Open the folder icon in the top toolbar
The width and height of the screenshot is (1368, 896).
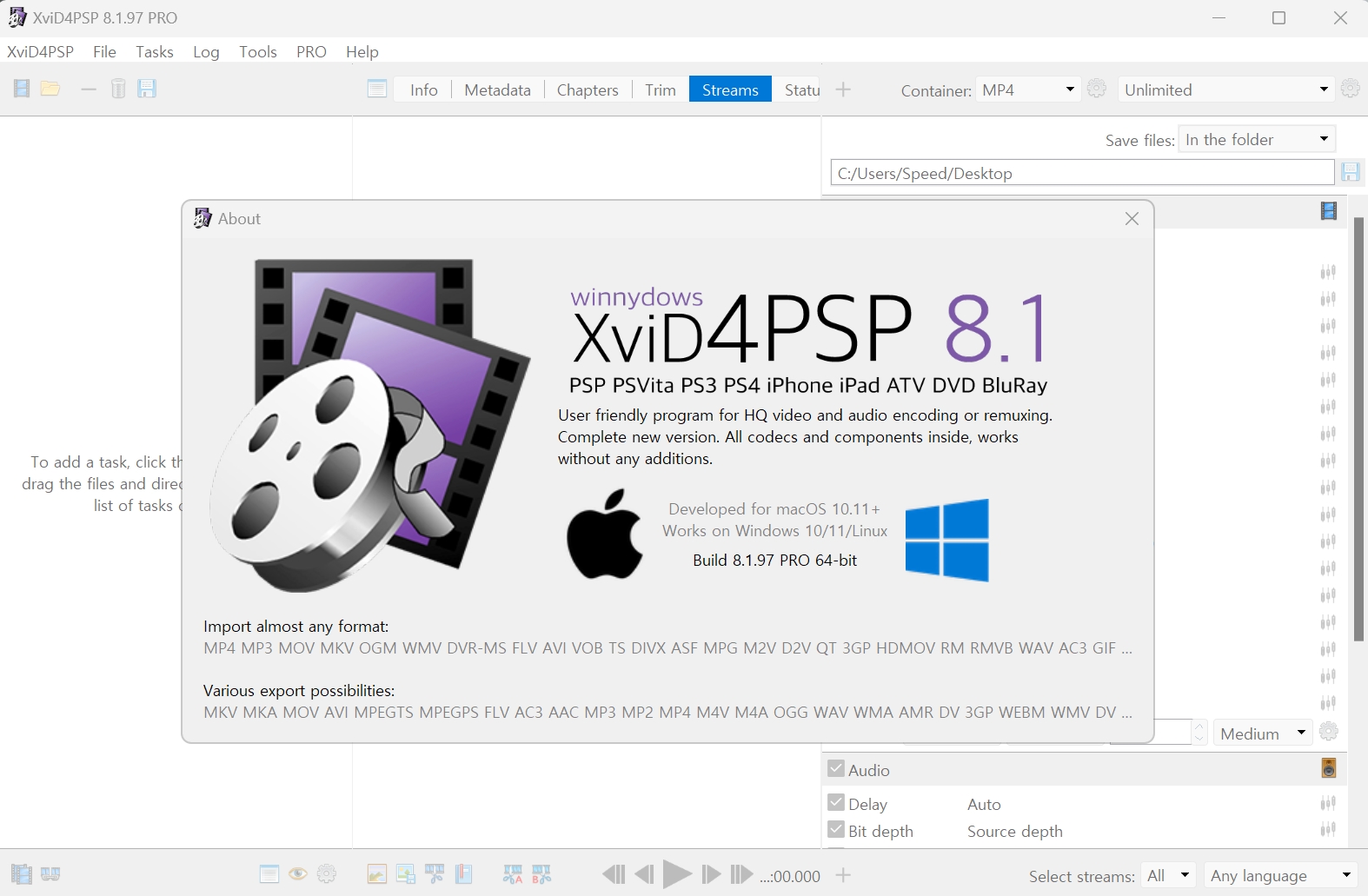[50, 89]
